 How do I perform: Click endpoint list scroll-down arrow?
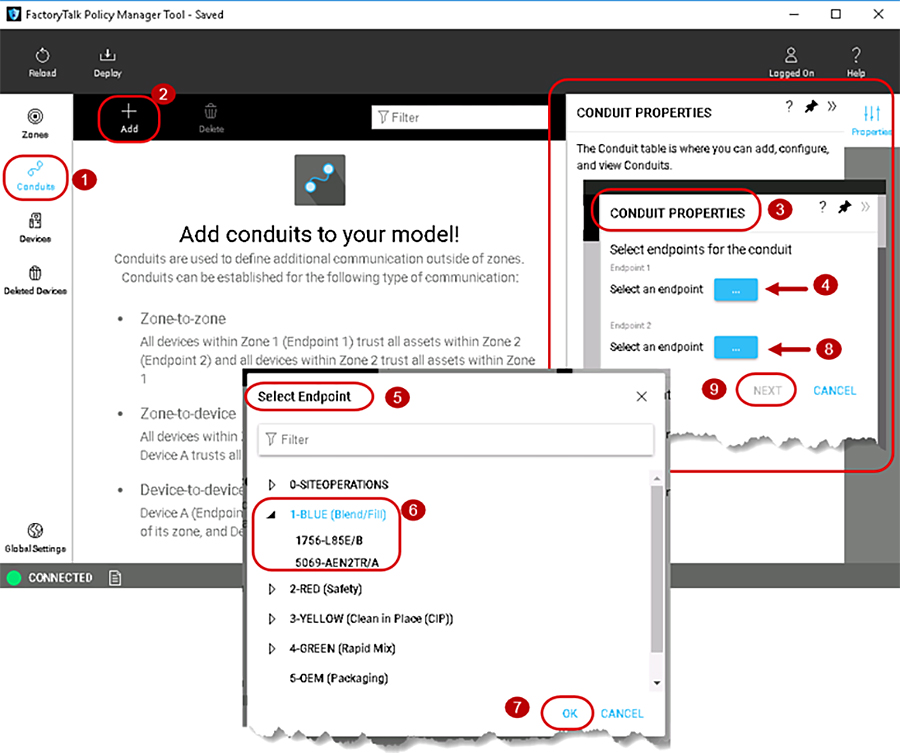pos(657,683)
